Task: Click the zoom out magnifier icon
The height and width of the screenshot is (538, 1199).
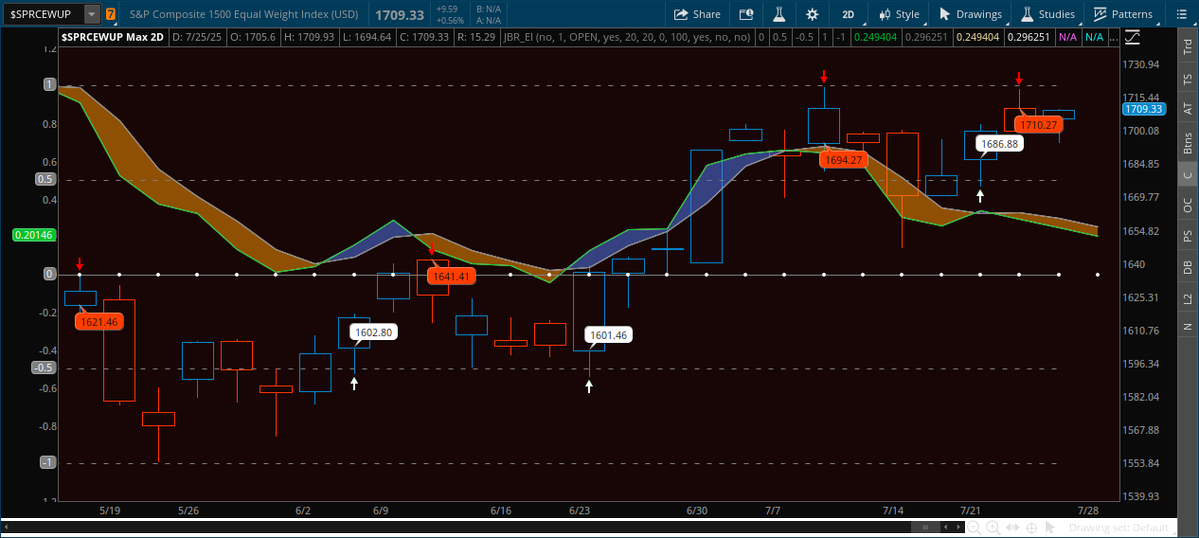Action: coord(973,527)
